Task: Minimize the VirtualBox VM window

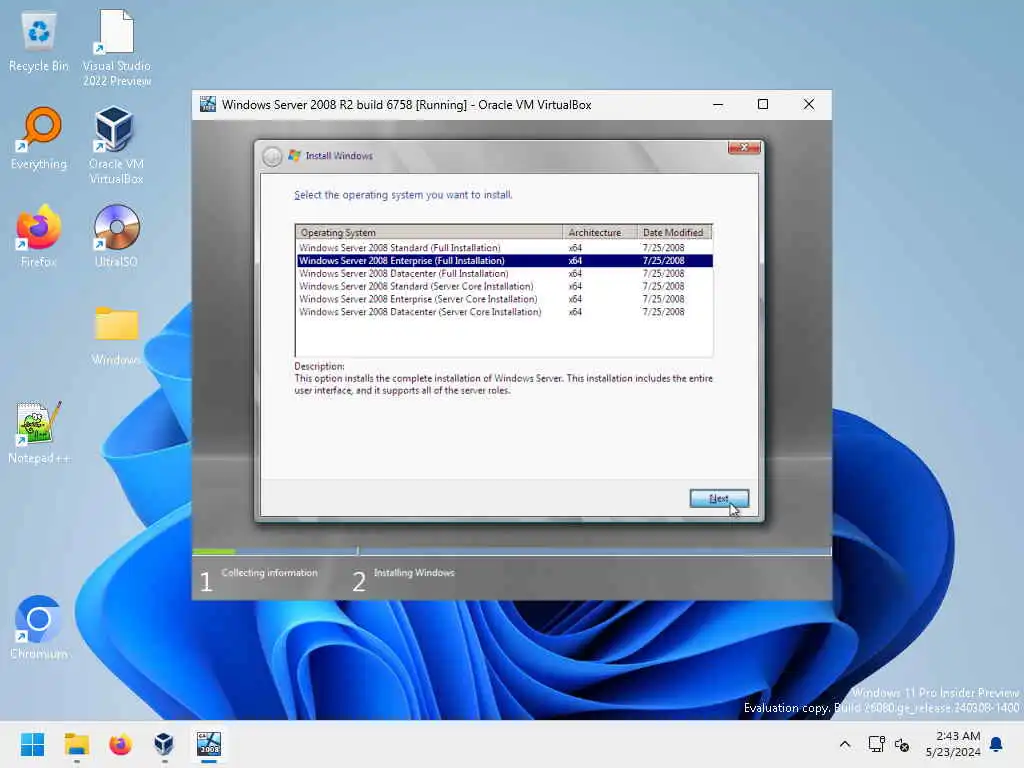Action: click(718, 104)
